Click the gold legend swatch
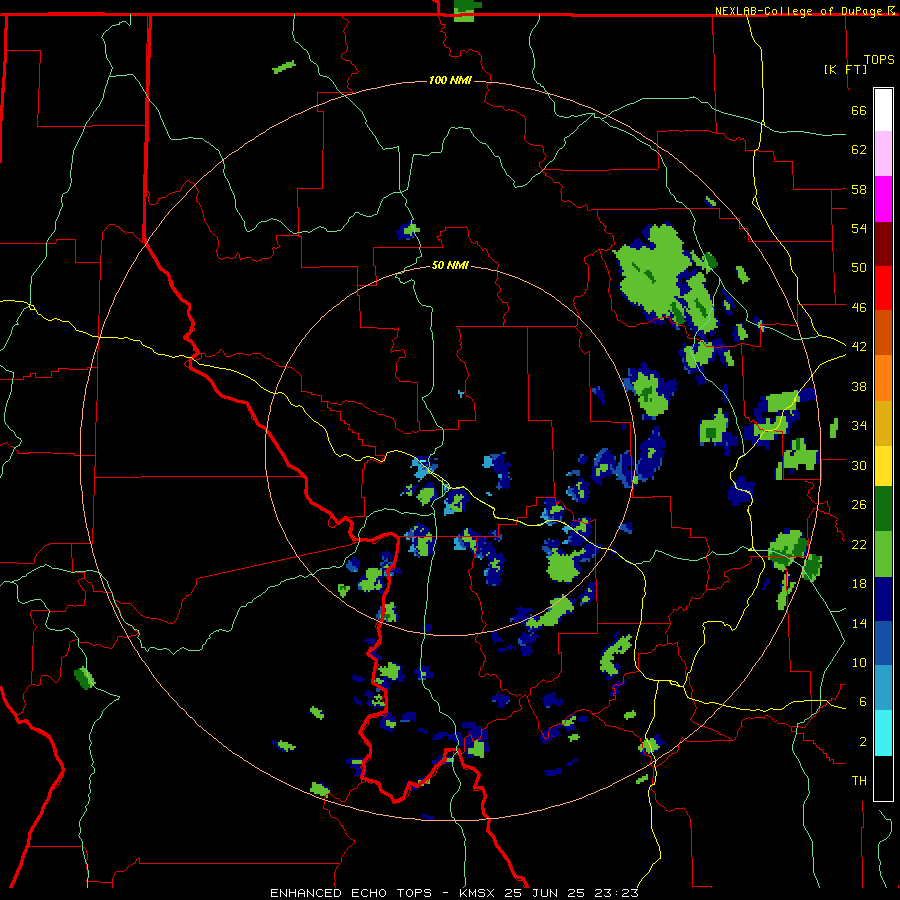Viewport: 900px width, 900px height. pos(883,423)
